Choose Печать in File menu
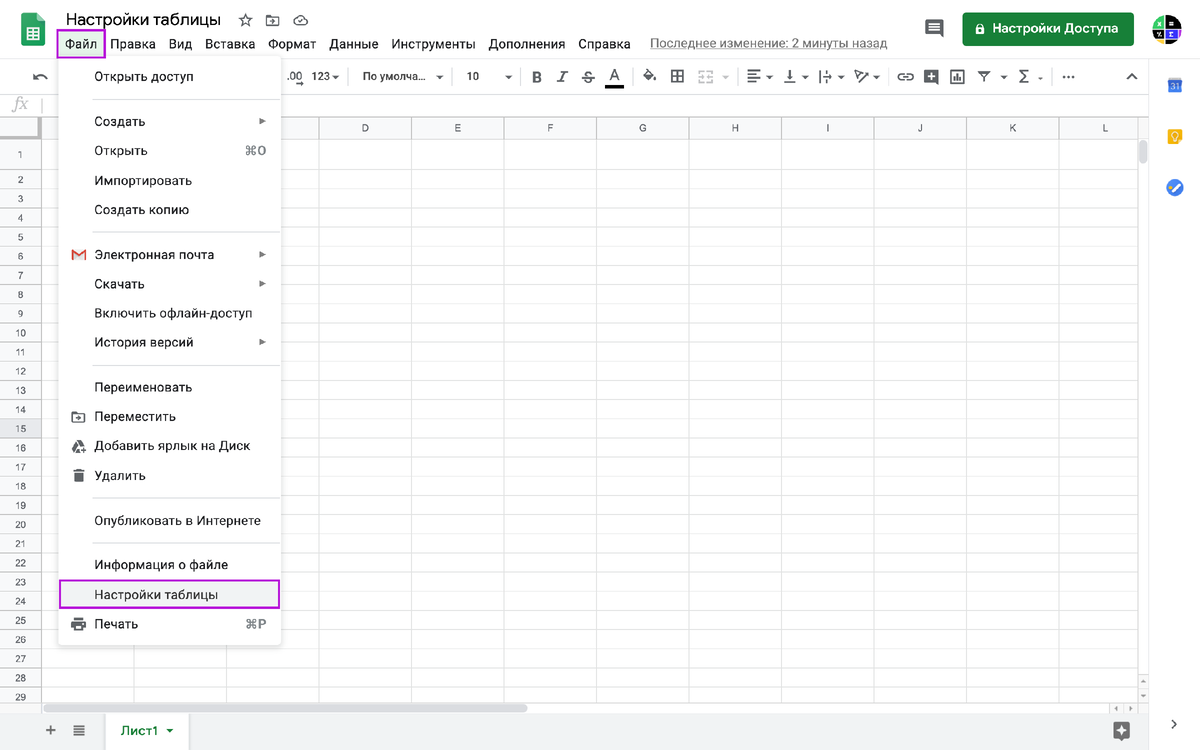This screenshot has width=1200, height=750. pyautogui.click(x=170, y=624)
